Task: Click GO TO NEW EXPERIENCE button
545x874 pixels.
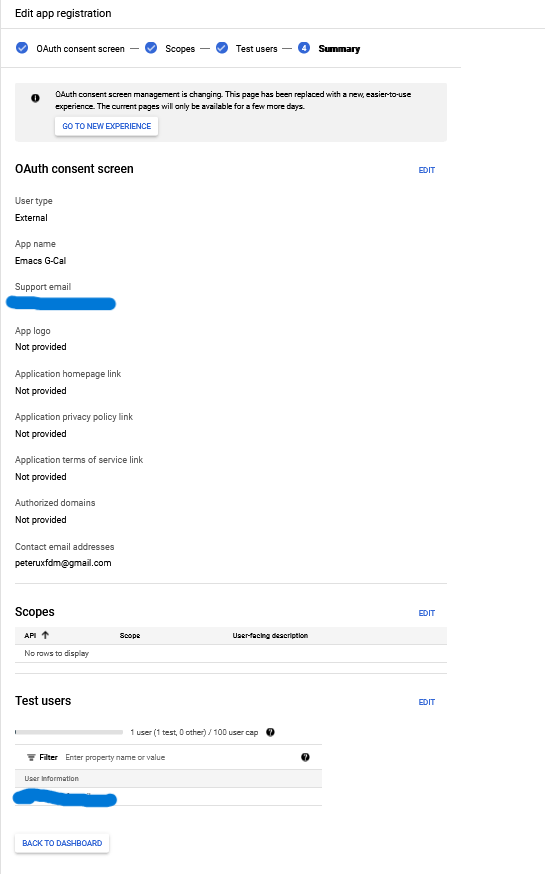Action: pyautogui.click(x=106, y=126)
